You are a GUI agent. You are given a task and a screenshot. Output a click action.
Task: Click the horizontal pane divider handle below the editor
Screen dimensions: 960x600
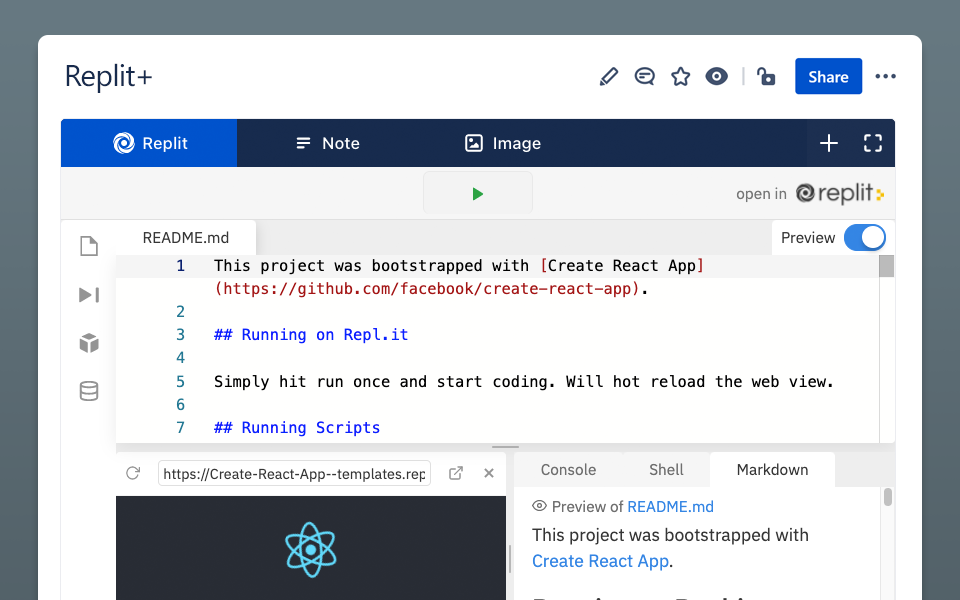[505, 448]
